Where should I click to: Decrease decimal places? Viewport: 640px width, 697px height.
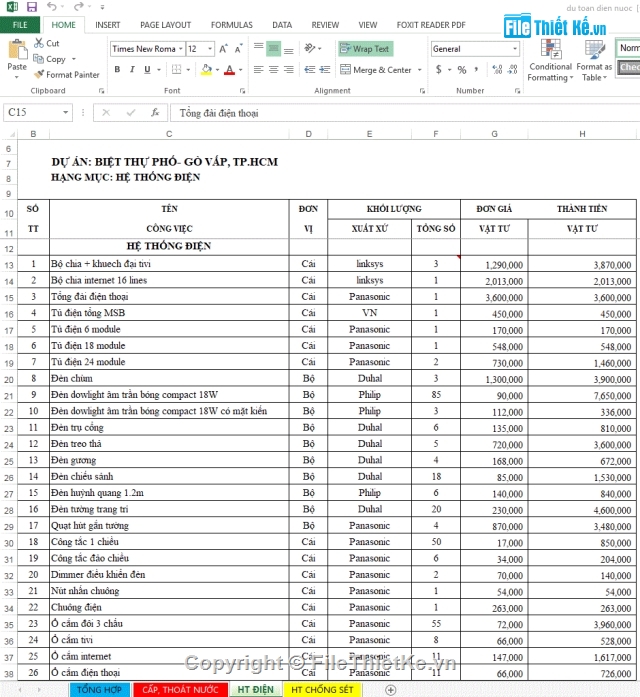pyautogui.click(x=512, y=70)
